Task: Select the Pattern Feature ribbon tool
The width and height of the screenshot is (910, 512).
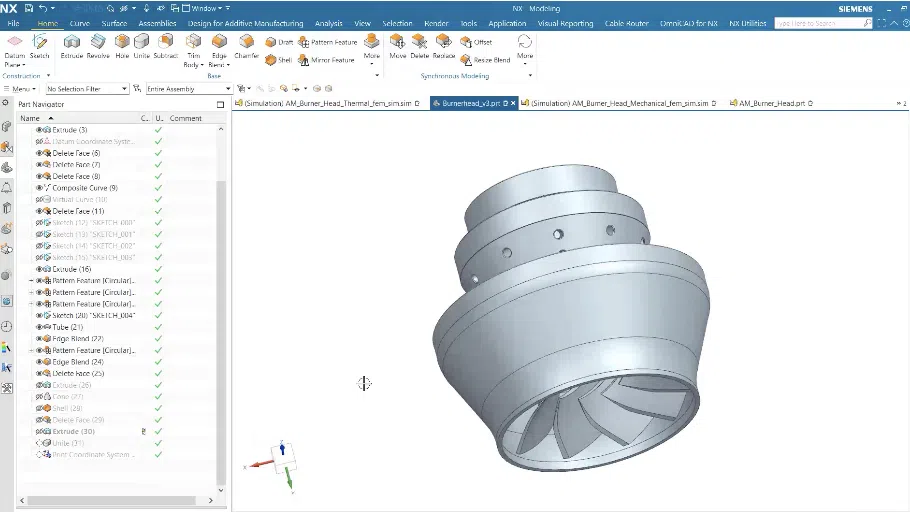Action: click(328, 42)
